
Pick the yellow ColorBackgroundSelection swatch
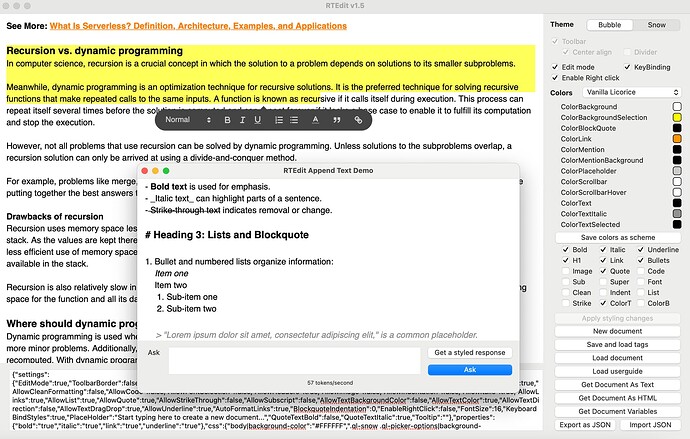tap(677, 117)
